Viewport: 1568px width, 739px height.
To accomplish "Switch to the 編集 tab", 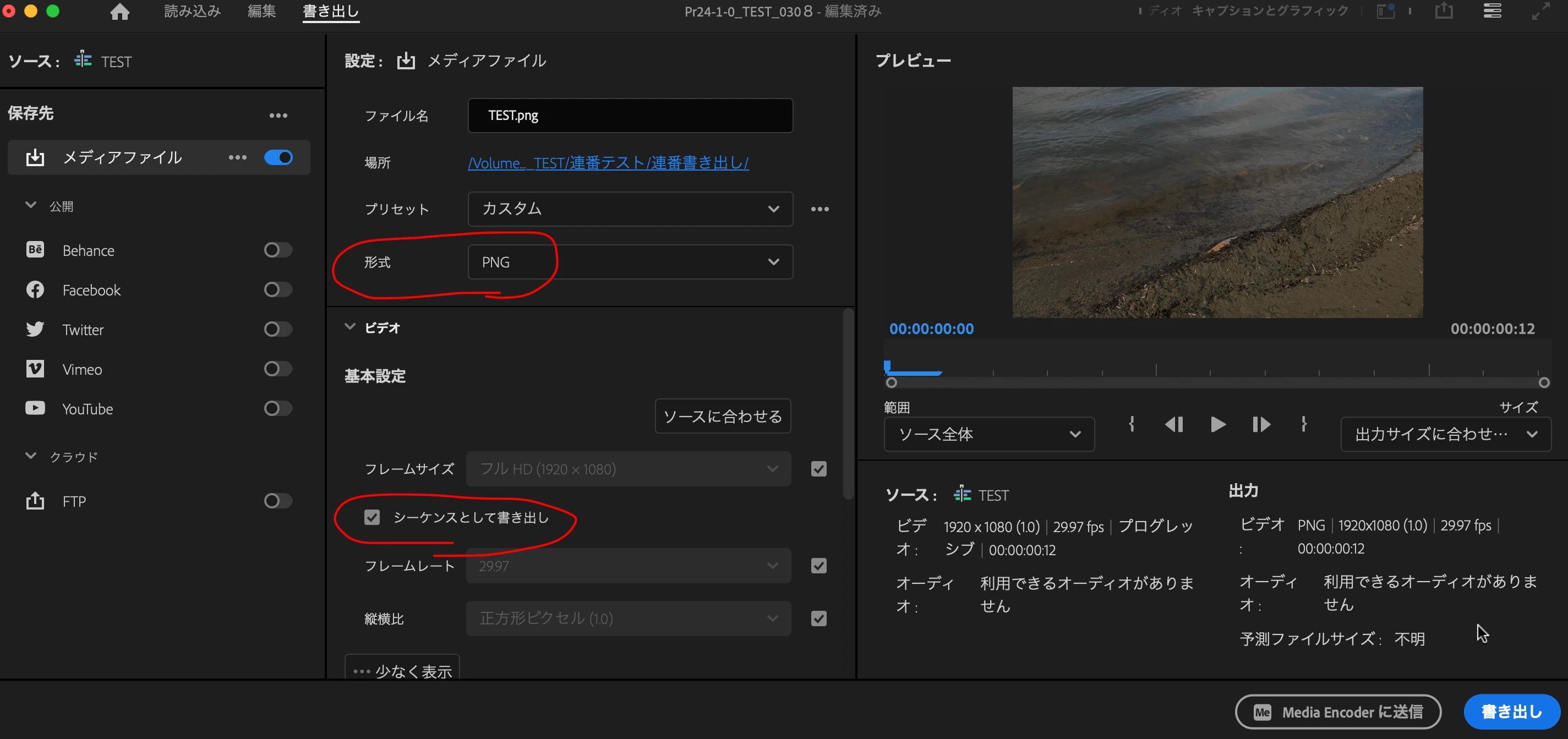I will 261,11.
